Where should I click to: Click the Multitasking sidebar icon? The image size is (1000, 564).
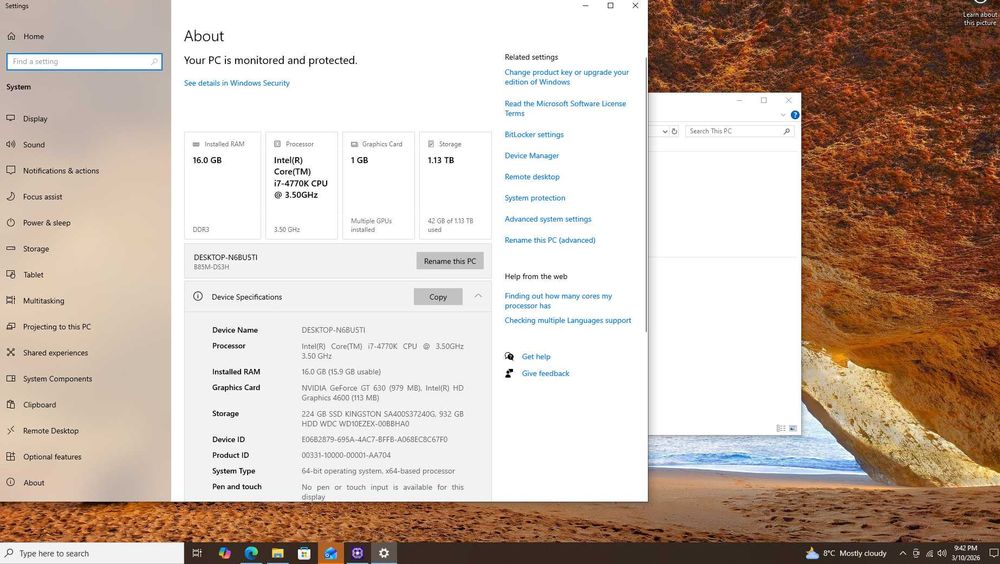click(11, 301)
